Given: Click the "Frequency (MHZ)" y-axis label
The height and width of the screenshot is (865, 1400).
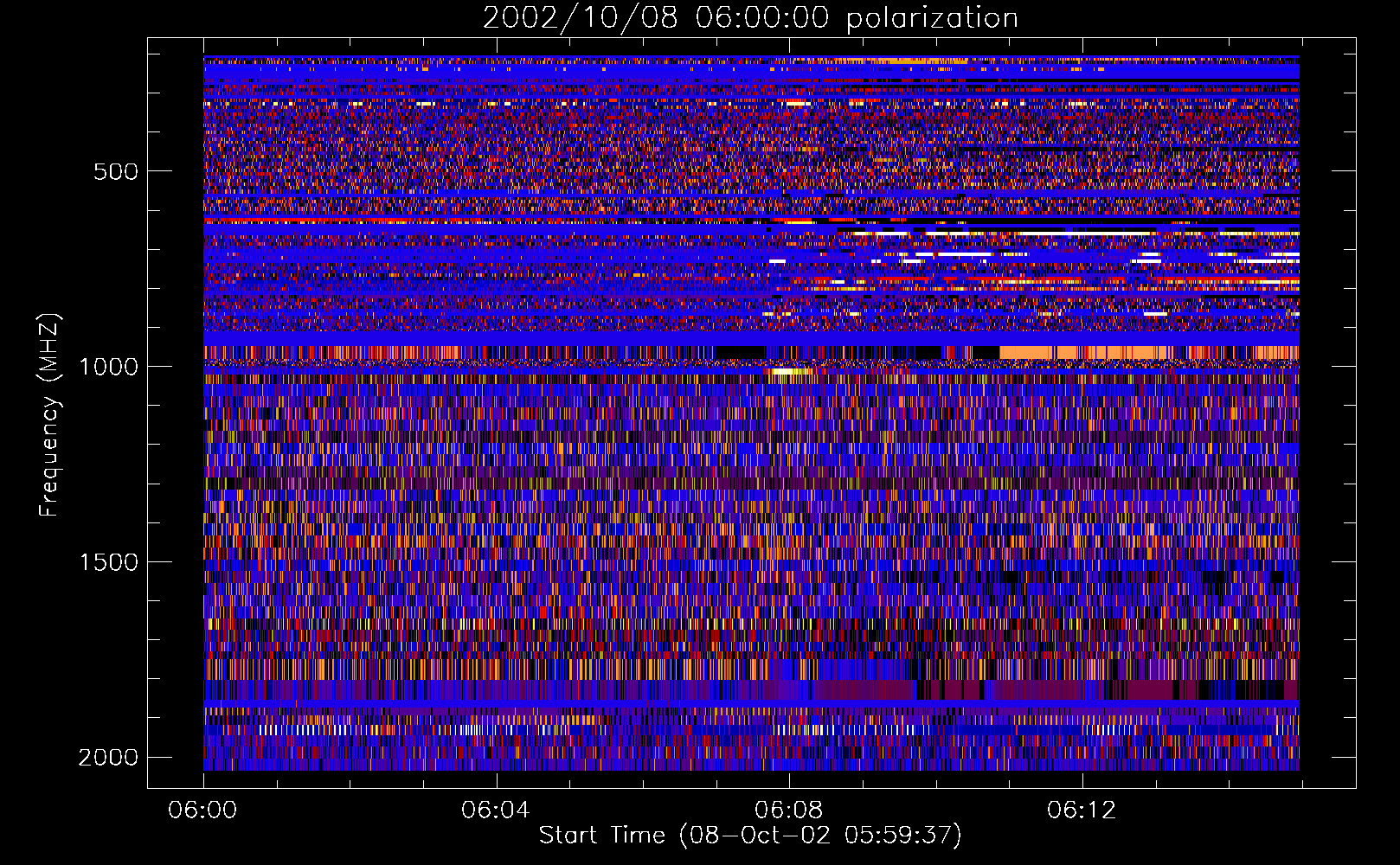Looking at the screenshot, I should tap(49, 415).
